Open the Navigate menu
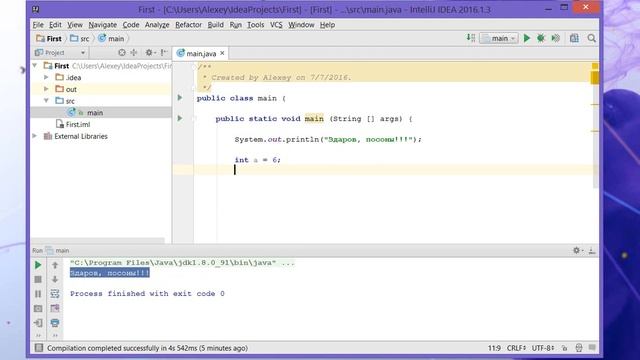The height and width of the screenshot is (360, 640). pos(102,25)
